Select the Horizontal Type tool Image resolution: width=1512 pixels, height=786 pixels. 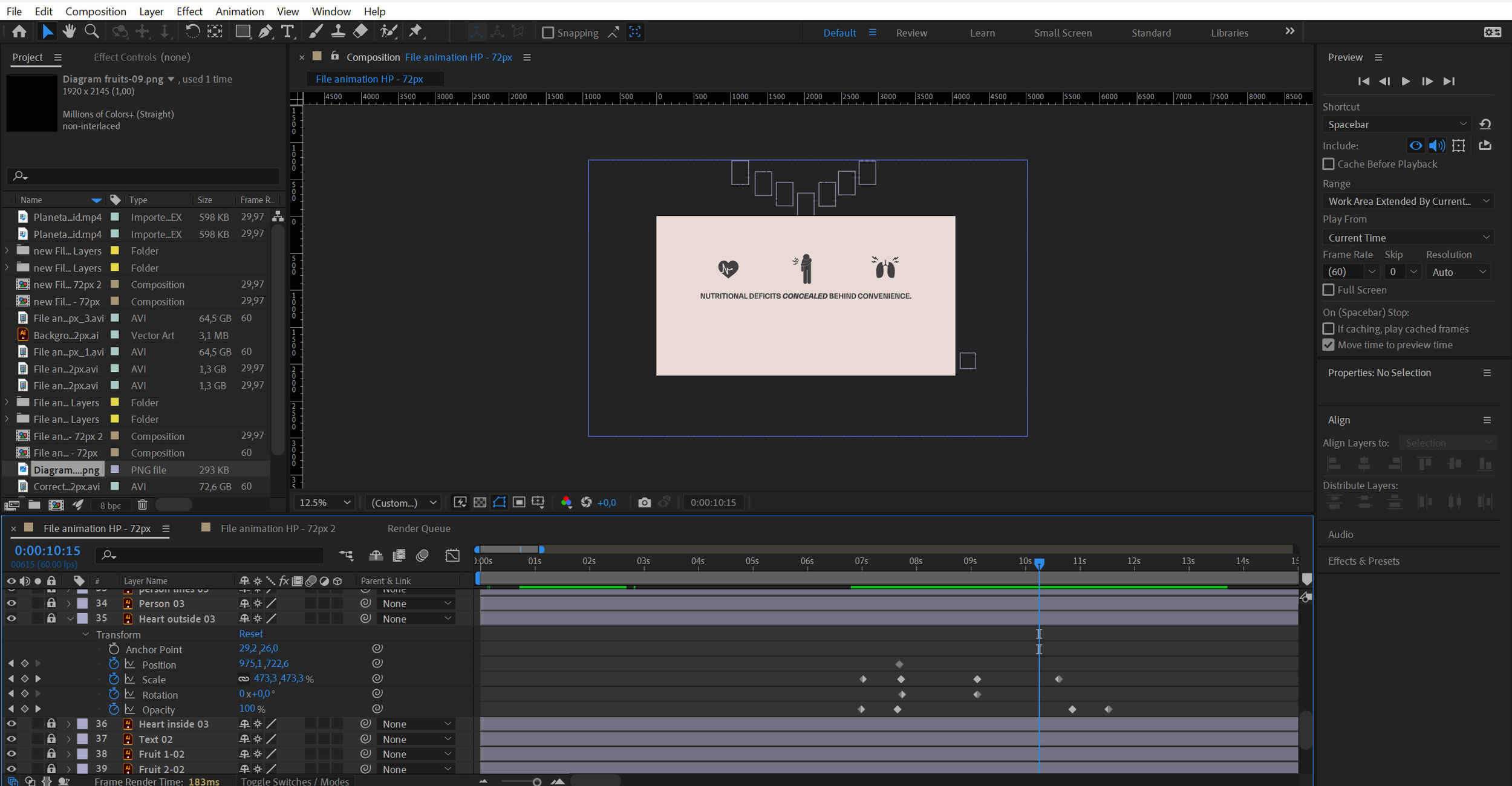click(288, 31)
